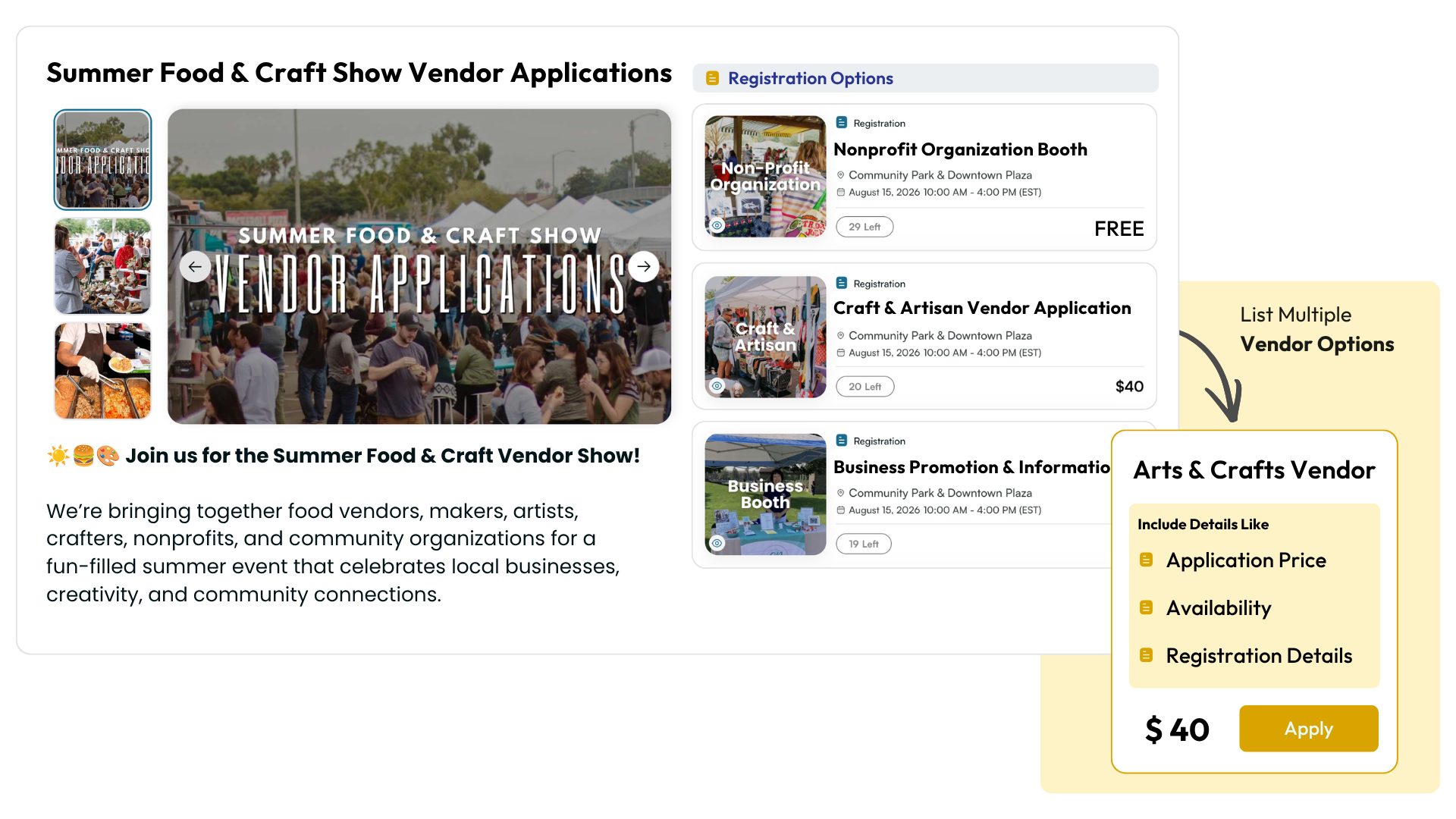Viewport: 1456px width, 819px height.
Task: Click calendar icon on Business Promotion card
Action: point(840,510)
